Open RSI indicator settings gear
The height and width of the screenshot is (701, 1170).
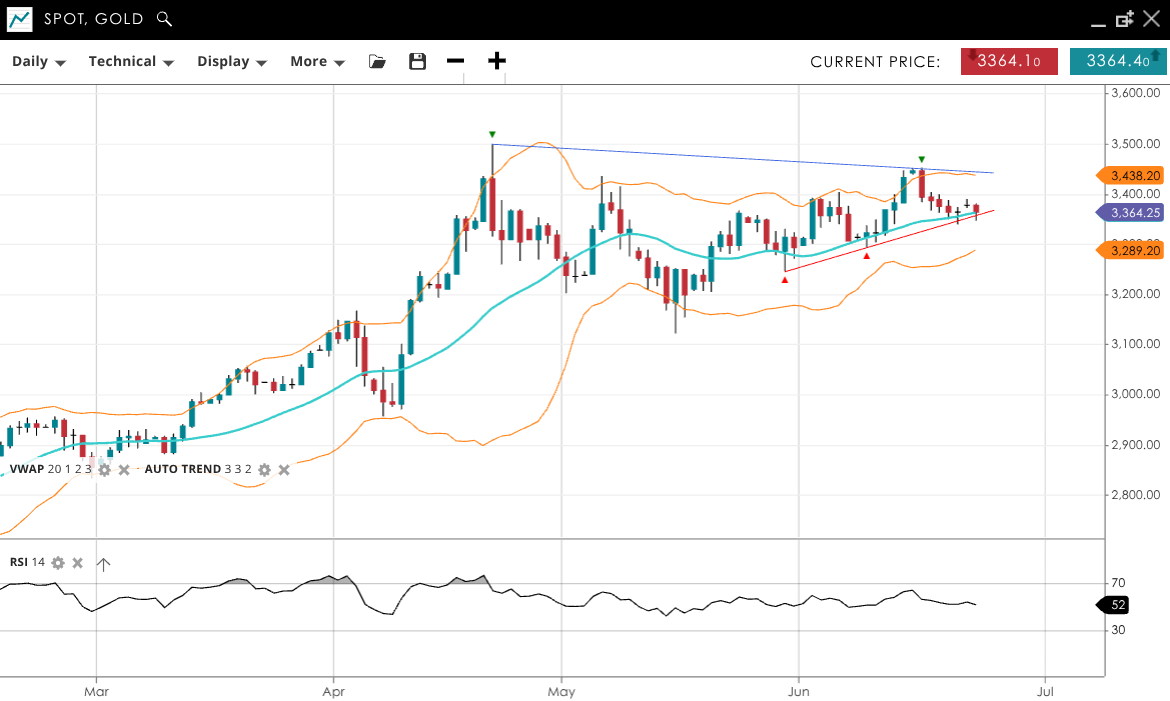(x=58, y=563)
